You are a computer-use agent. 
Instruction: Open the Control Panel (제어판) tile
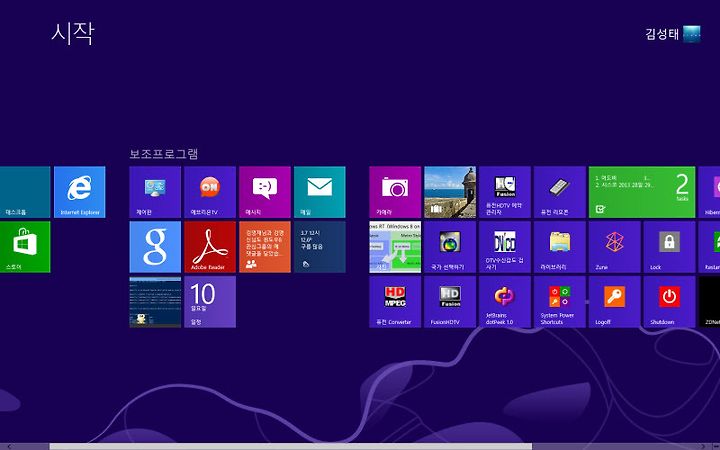tap(155, 192)
